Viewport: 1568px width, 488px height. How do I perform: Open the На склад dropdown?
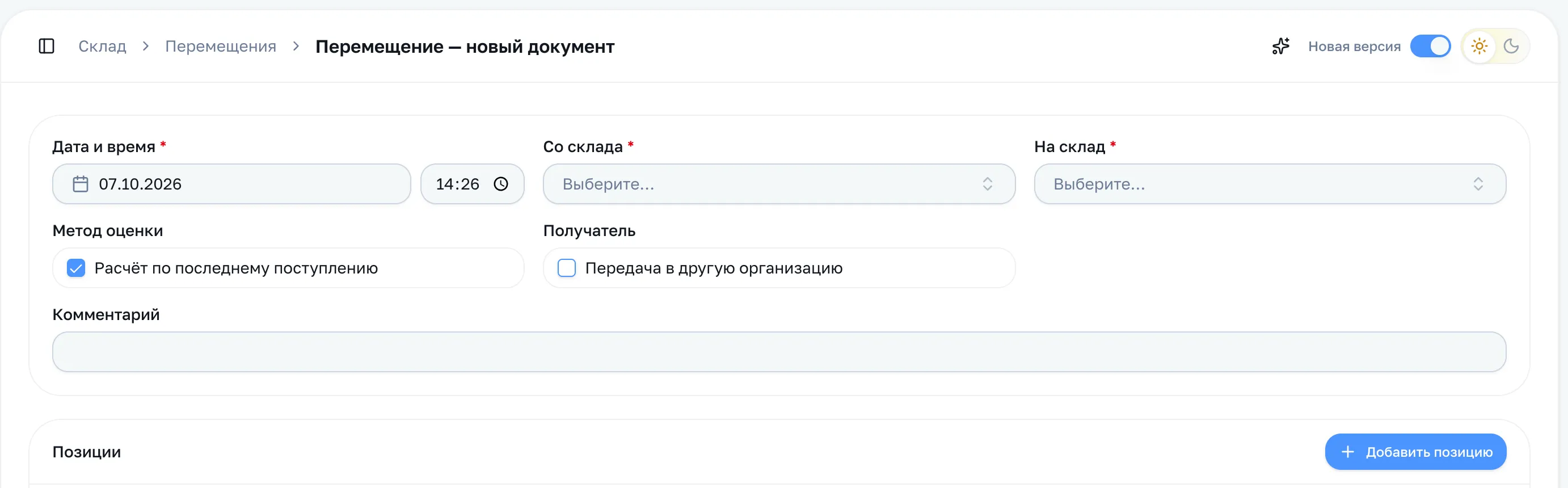click(1270, 184)
